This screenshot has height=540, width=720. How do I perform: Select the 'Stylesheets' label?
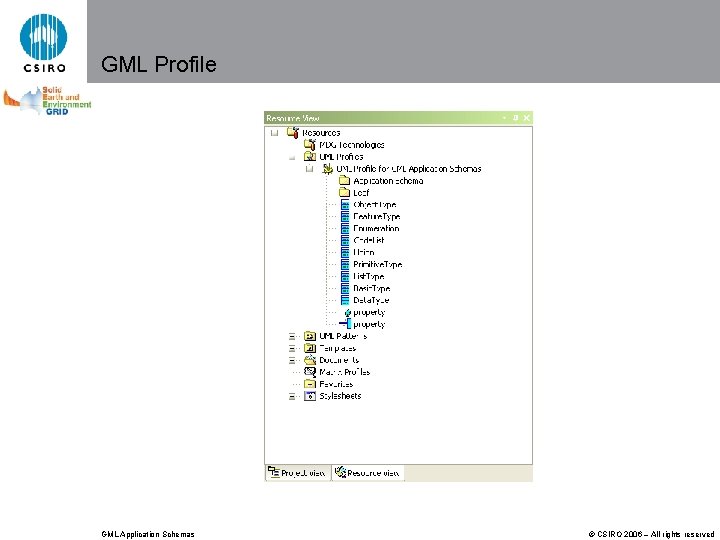click(x=340, y=396)
